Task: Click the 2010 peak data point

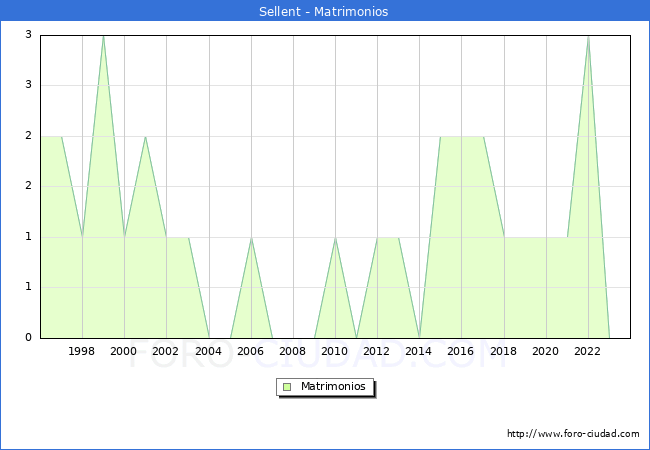Action: [335, 238]
